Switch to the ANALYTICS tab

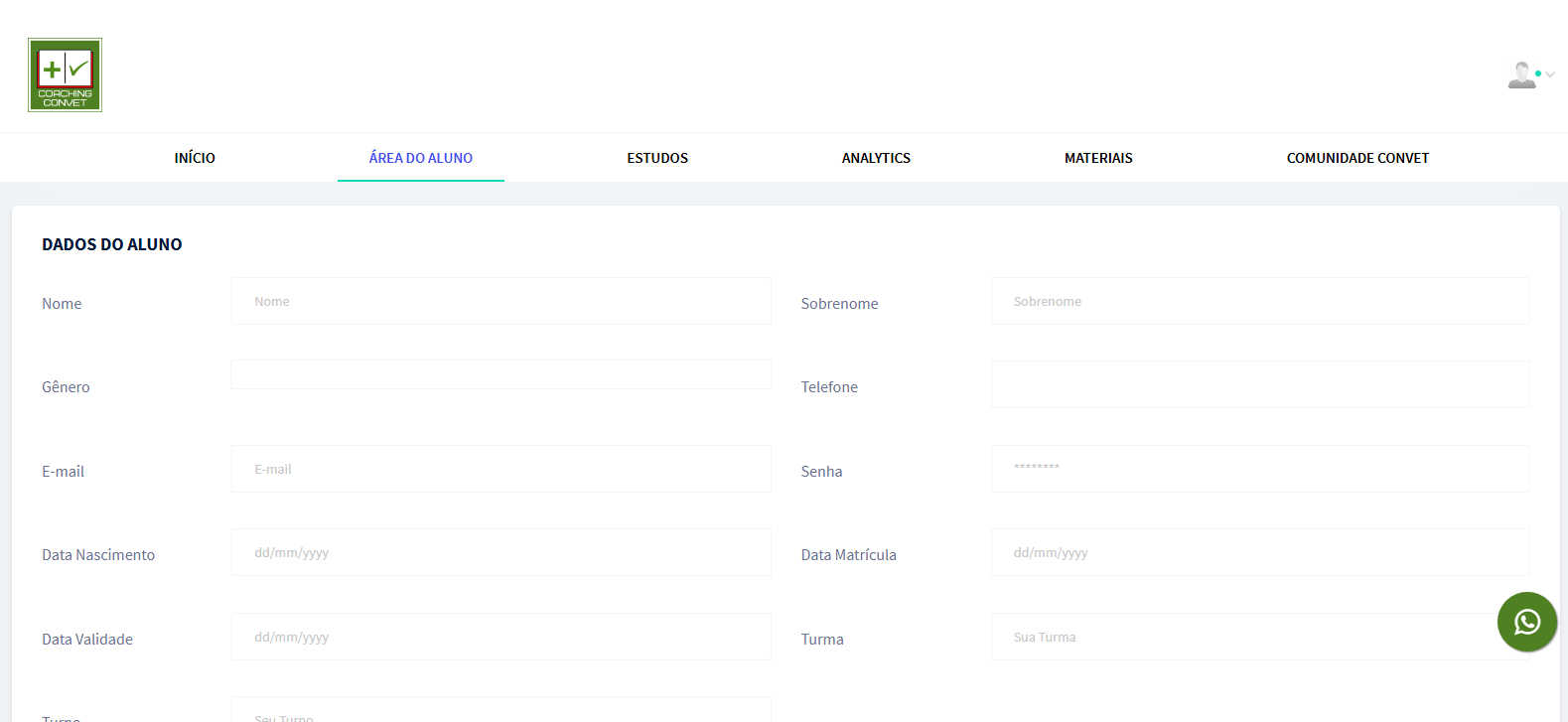pyautogui.click(x=876, y=158)
